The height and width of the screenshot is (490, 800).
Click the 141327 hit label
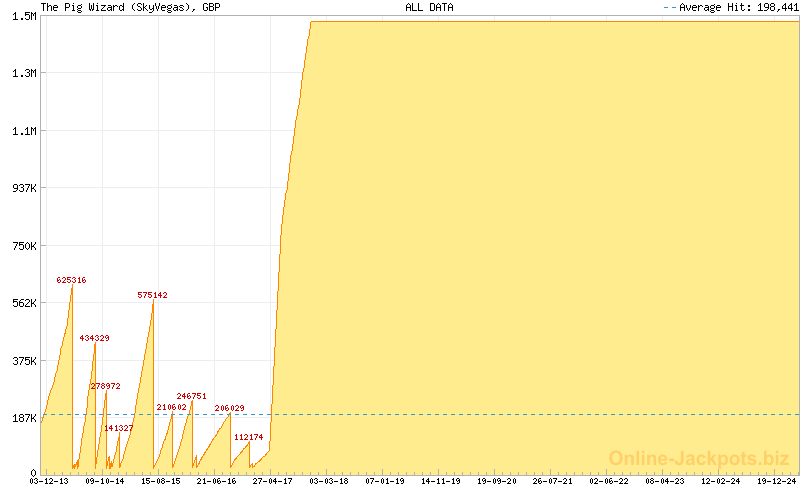[x=118, y=427]
